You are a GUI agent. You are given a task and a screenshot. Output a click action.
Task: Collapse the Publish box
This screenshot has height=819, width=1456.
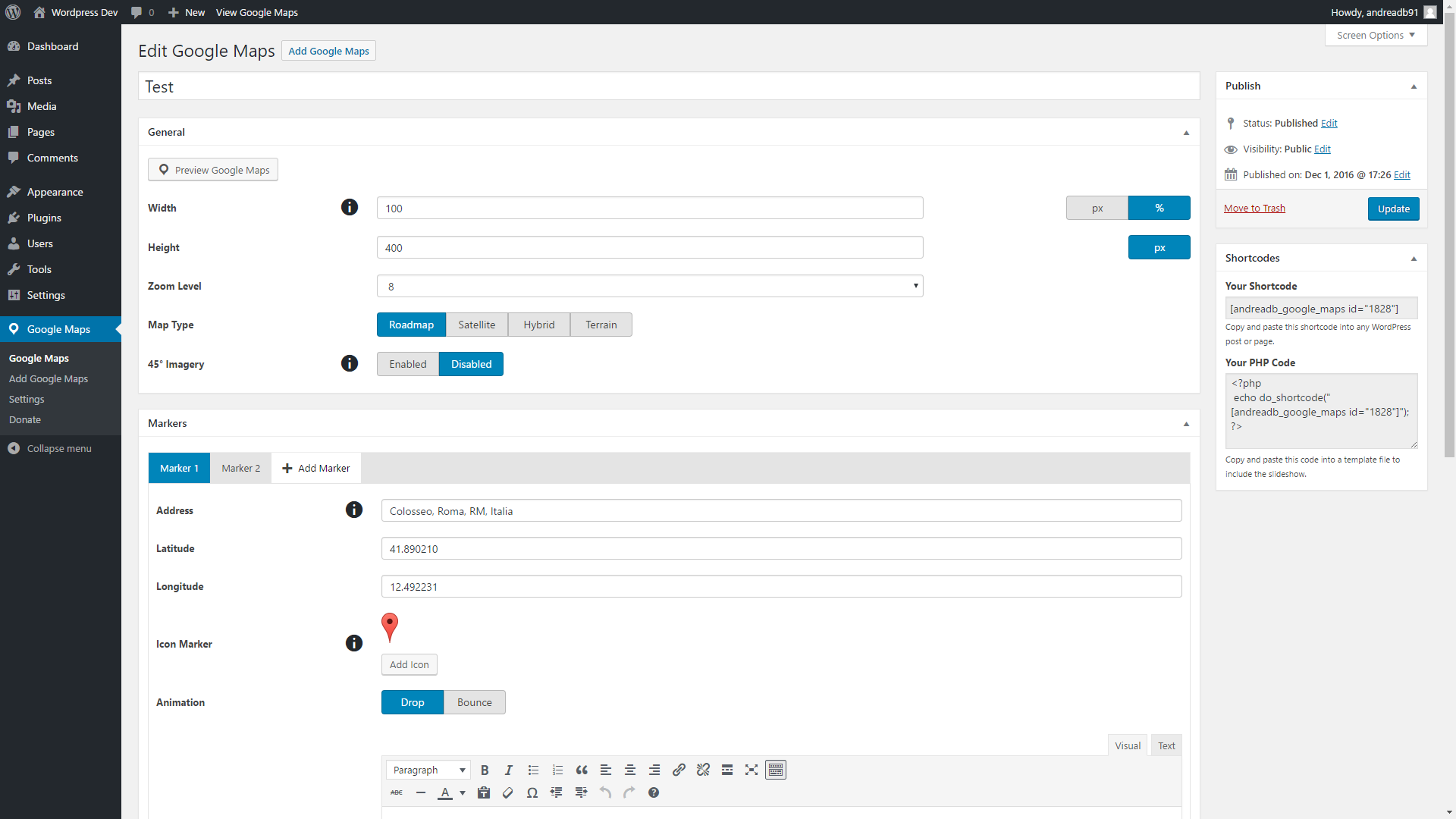(1414, 86)
